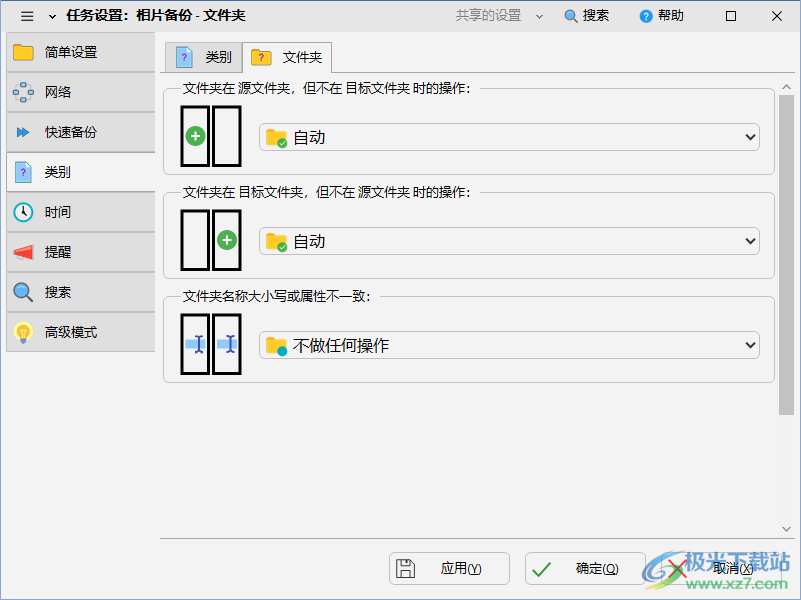Click the vertical scrollbar thumb
This screenshot has height=600, width=801.
(x=786, y=255)
